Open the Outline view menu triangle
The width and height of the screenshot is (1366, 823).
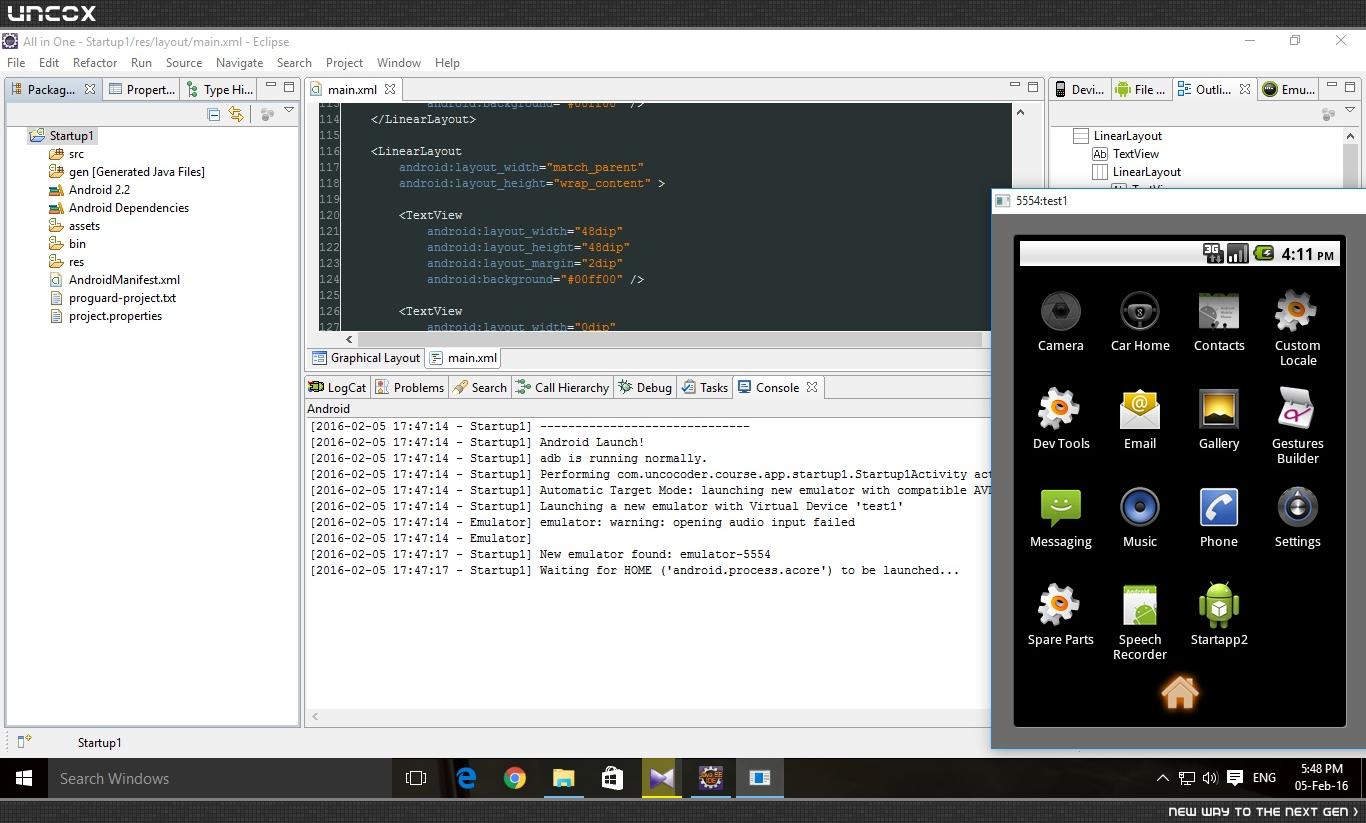tap(1350, 110)
